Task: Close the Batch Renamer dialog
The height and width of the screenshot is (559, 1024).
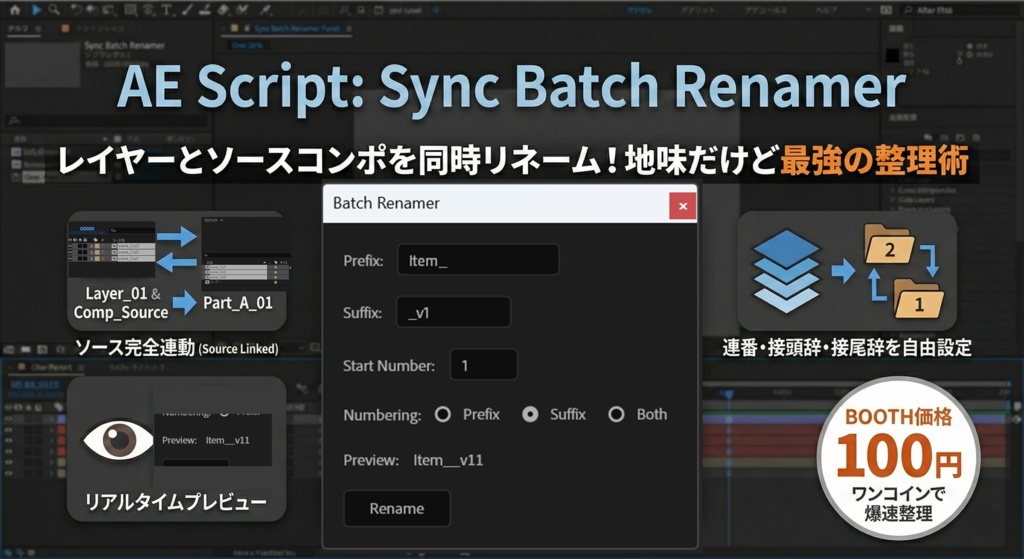Action: (682, 206)
